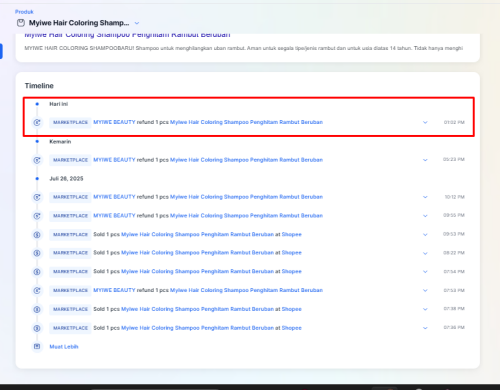Expand the 01:02 PM refund entry

425,122
